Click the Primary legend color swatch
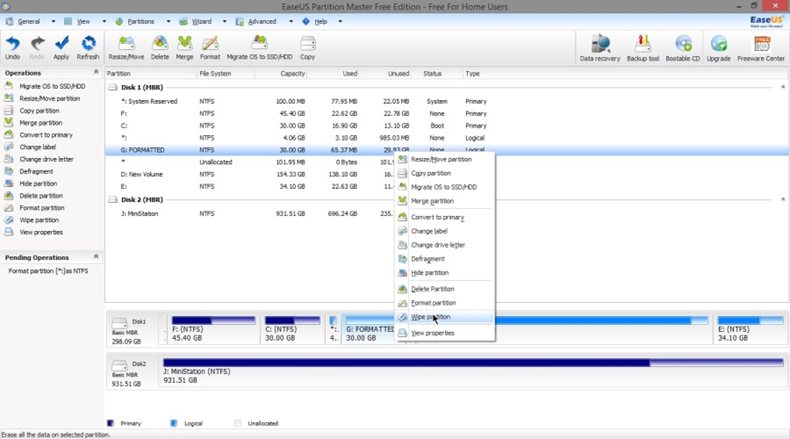Screen dimensions: 790x439 click(111, 423)
